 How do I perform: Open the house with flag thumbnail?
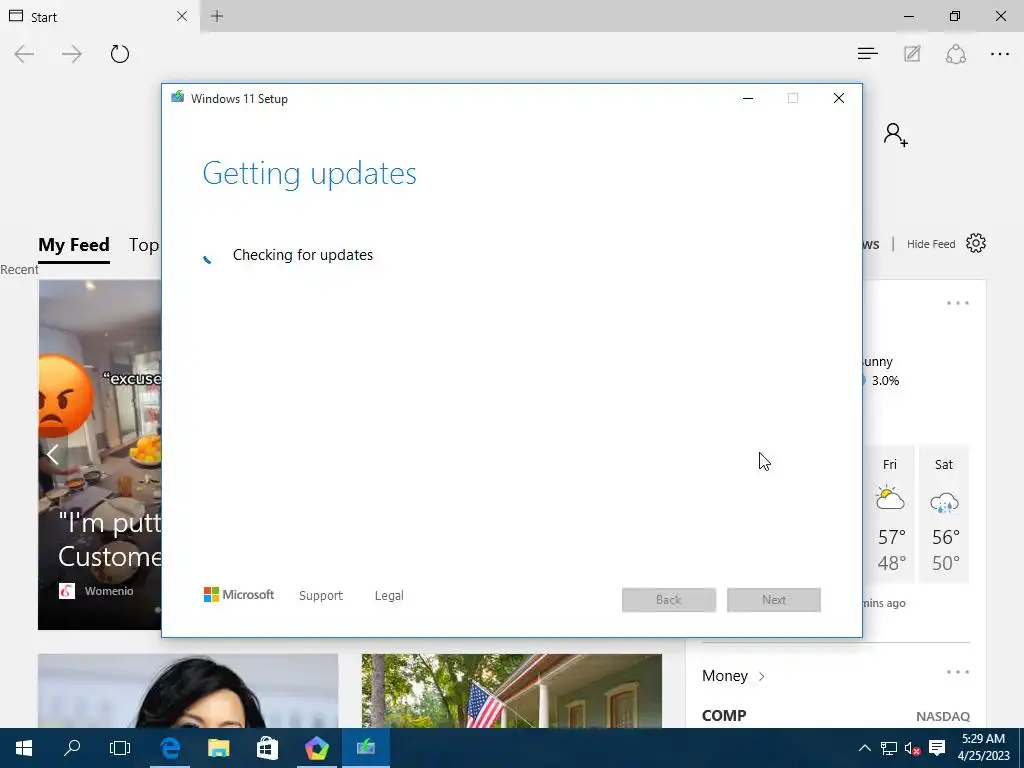click(x=511, y=691)
